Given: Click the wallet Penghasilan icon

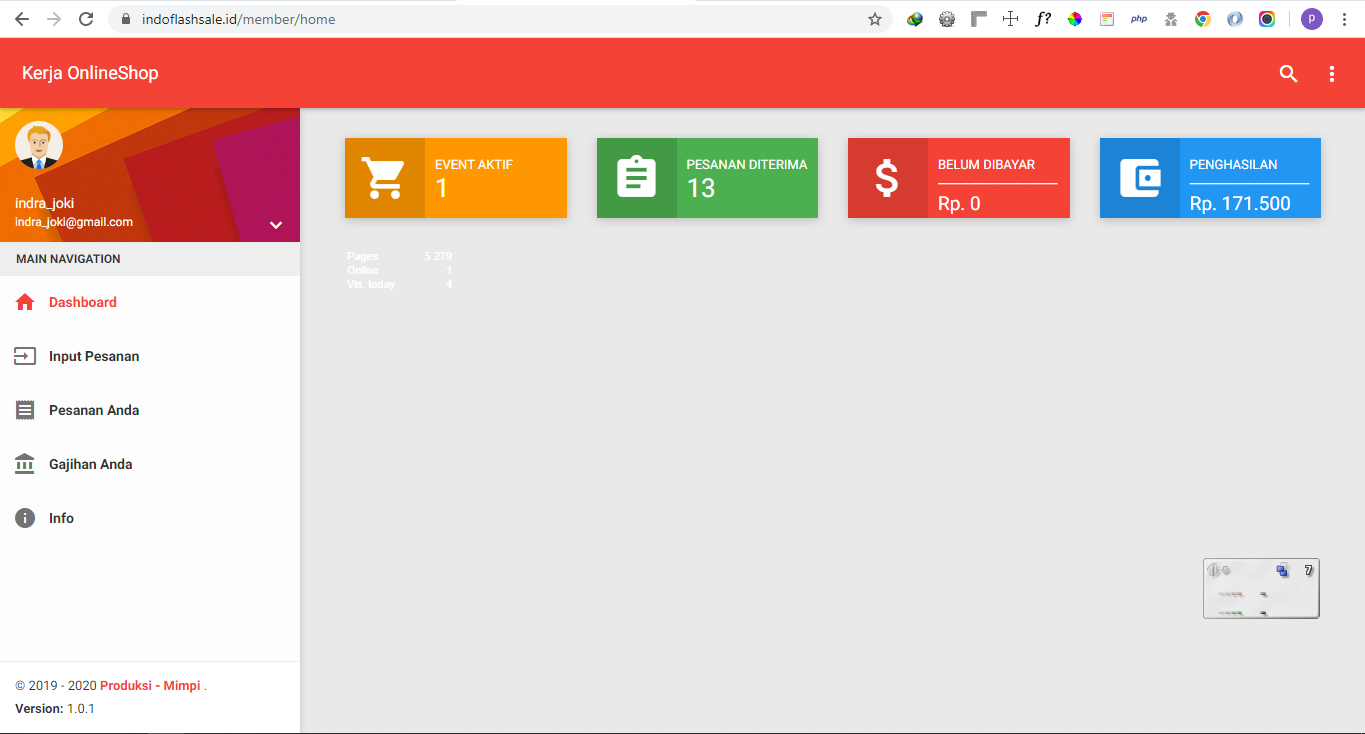Looking at the screenshot, I should [1139, 178].
